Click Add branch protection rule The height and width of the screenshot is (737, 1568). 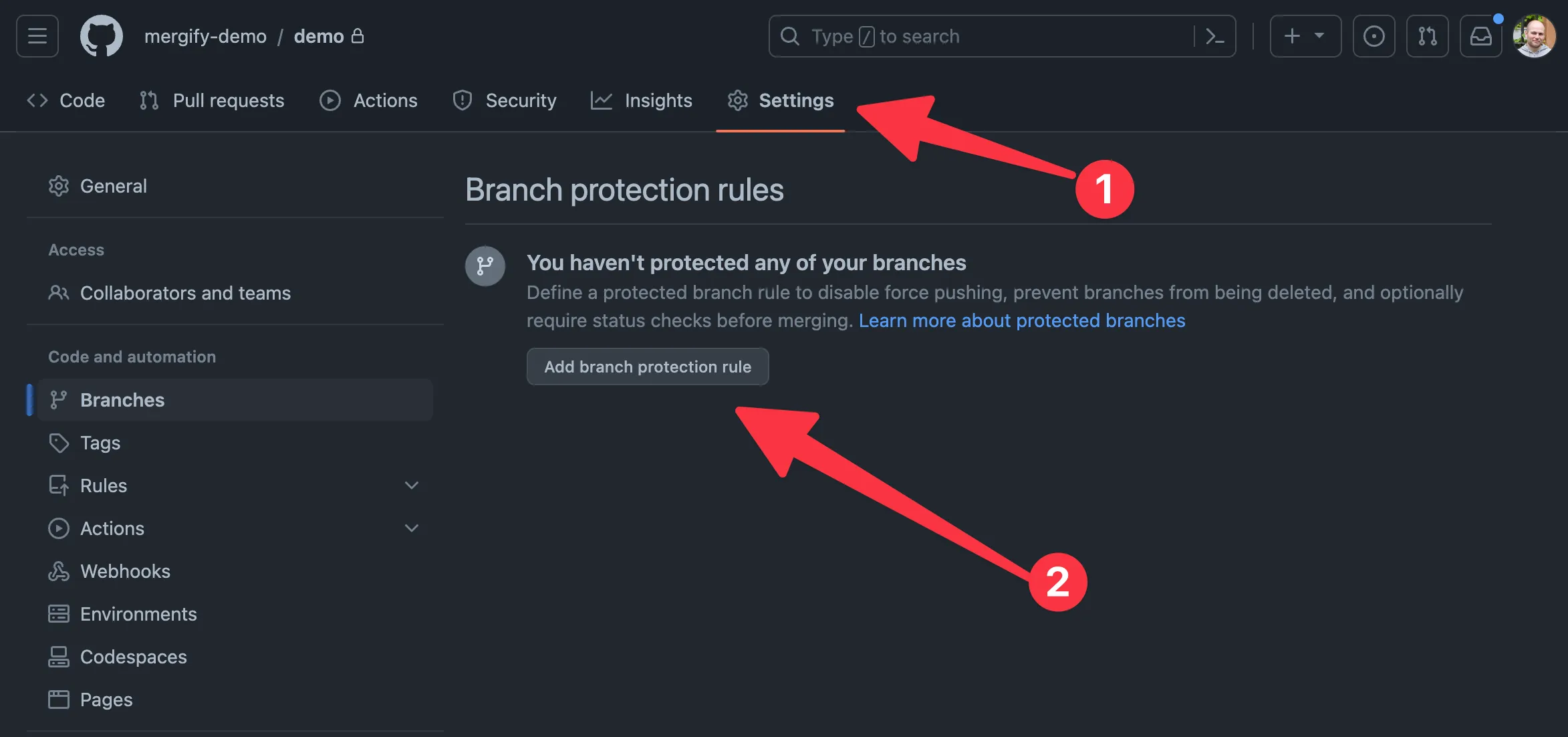(x=647, y=366)
